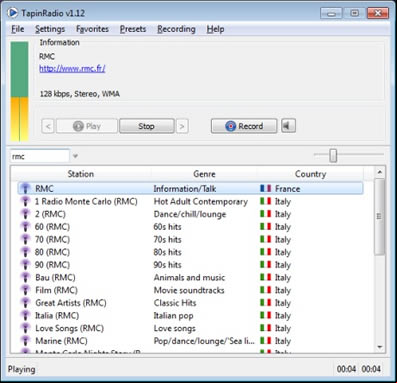397x383 pixels.
Task: Go to next station with right arrow button
Action: coord(182,126)
